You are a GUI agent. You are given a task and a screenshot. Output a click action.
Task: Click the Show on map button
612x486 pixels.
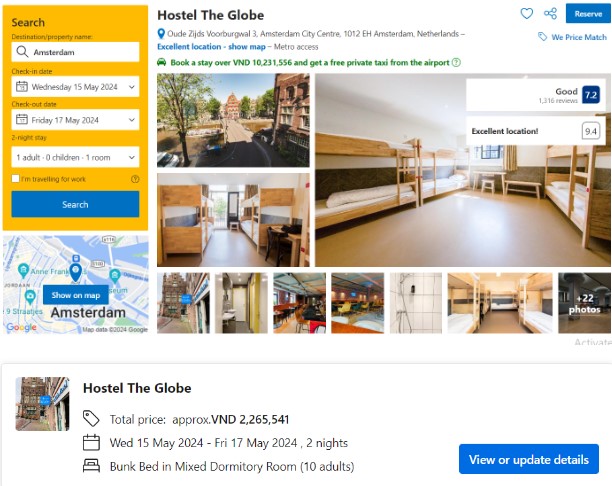click(x=76, y=295)
